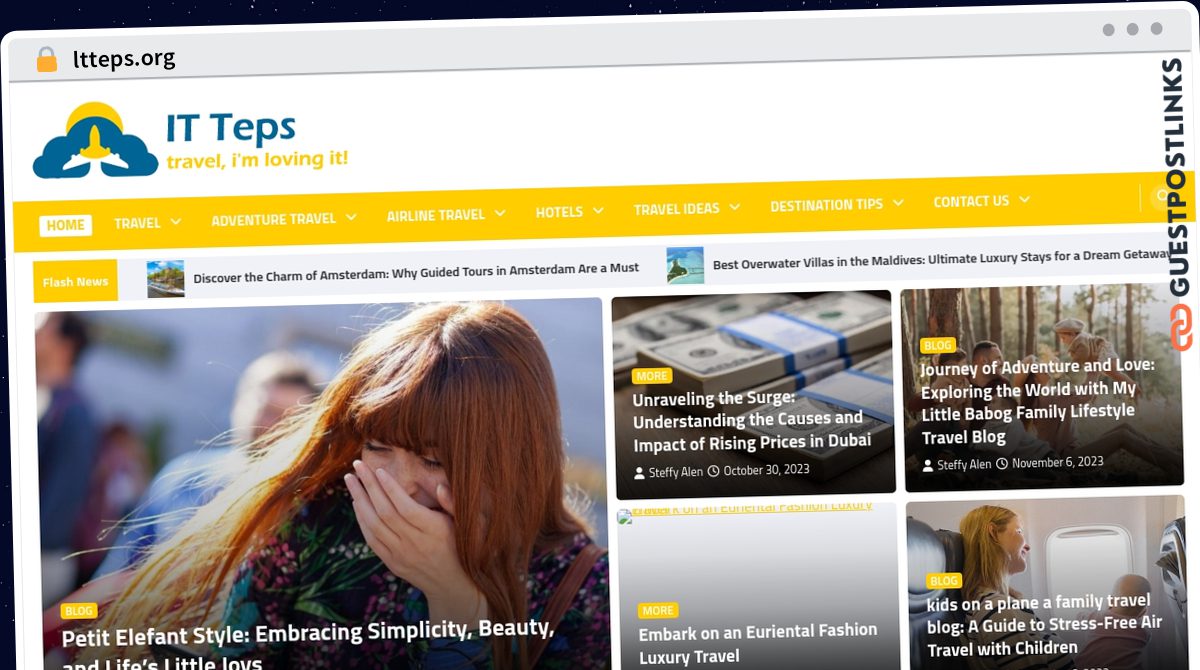Click the BLOG tag on Petit Elefant article
Image resolution: width=1200 pixels, height=670 pixels.
[x=79, y=611]
